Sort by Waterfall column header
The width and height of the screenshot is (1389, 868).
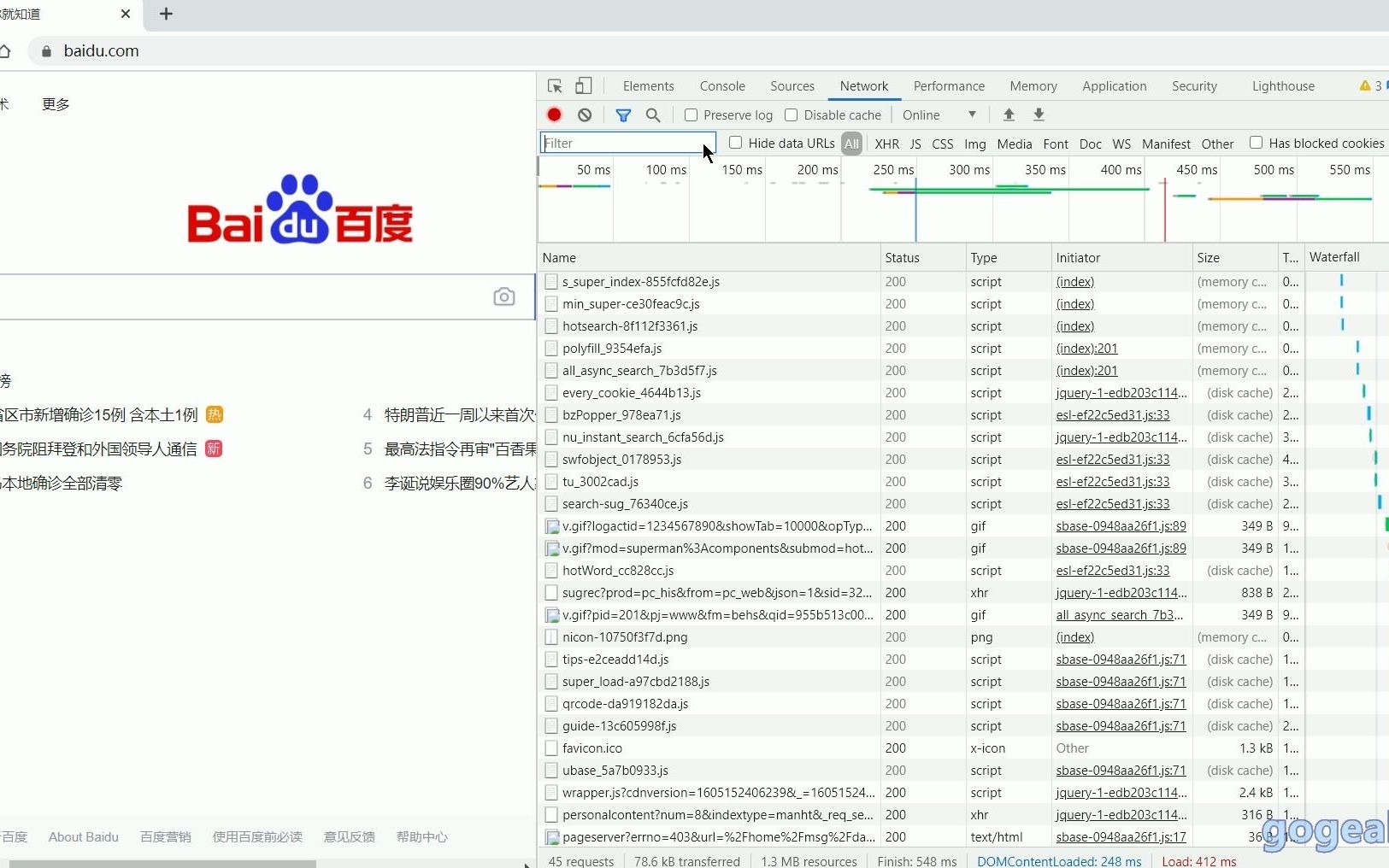tap(1346, 258)
